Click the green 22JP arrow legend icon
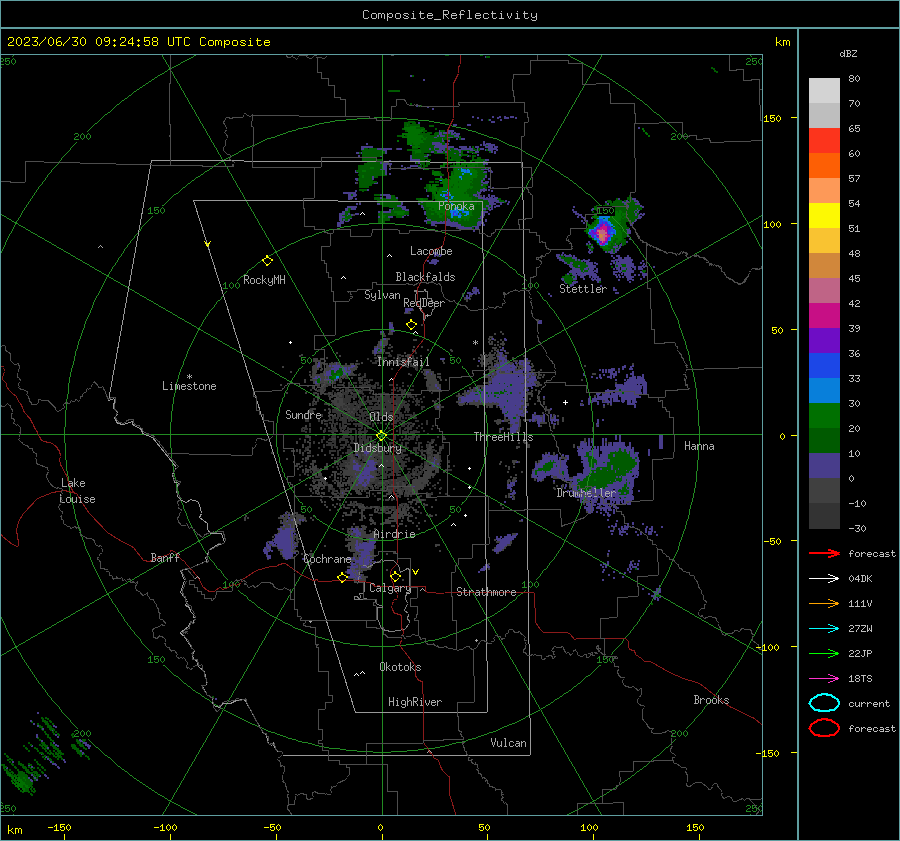 (x=824, y=653)
